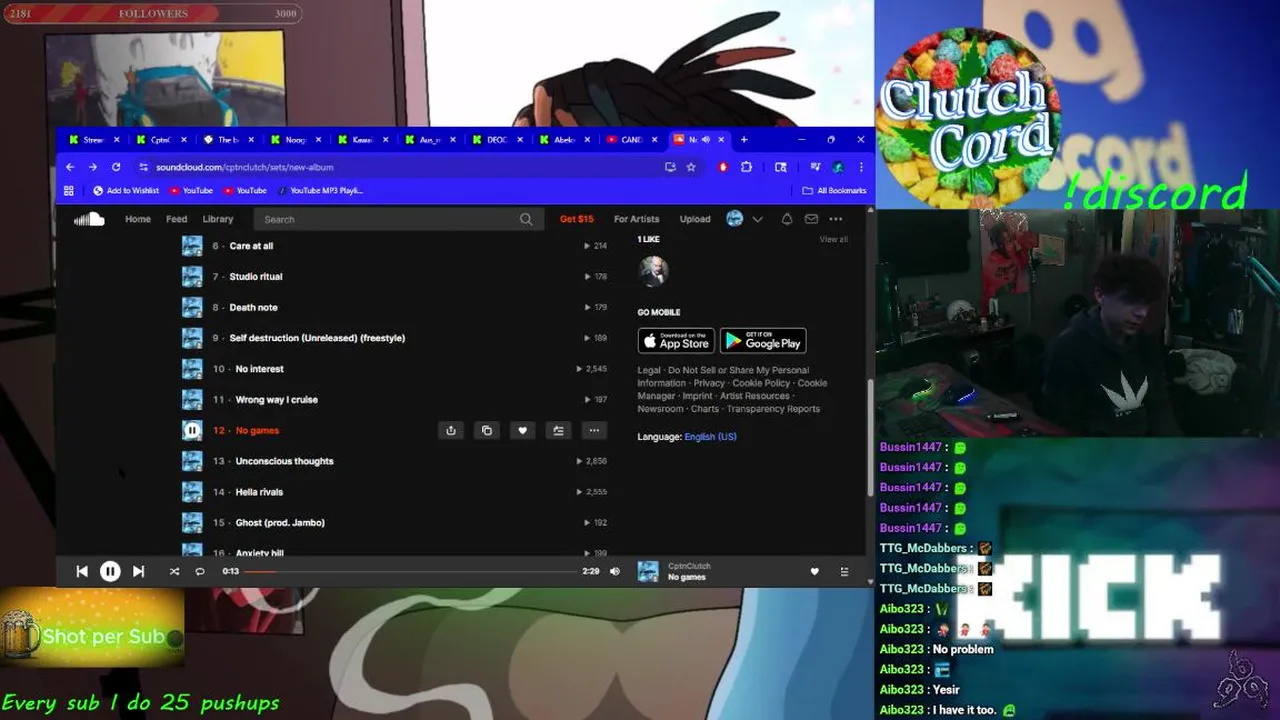1280x720 pixels.
Task: Focus the SoundCloud Search field
Action: click(397, 219)
